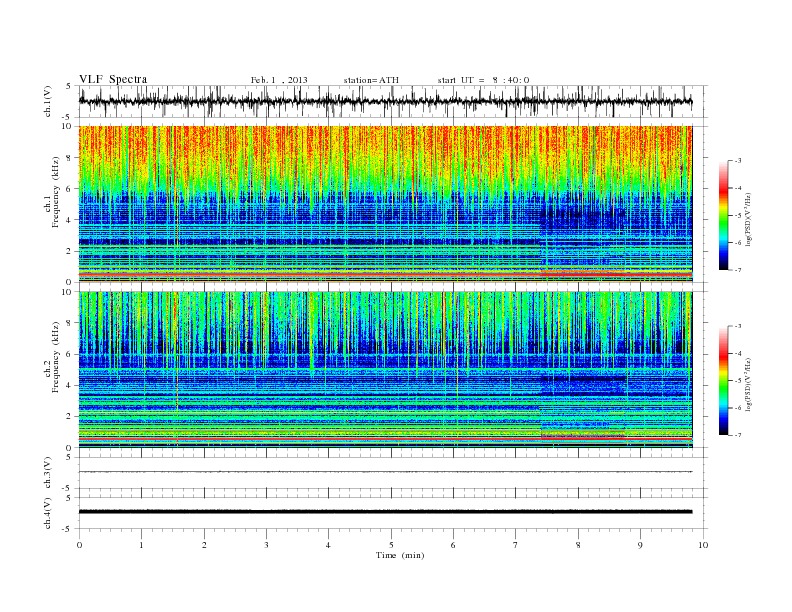
Task: Click the "VLF Spectra" title text
Action: (113, 79)
